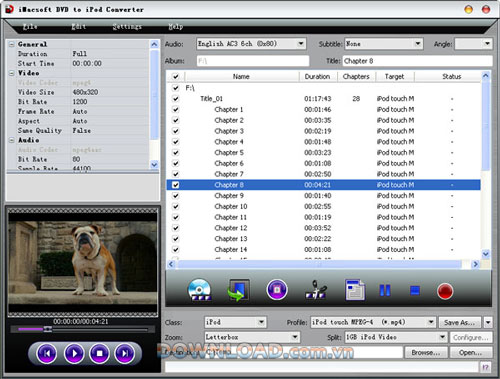Pause the conversion with blue pause icon
The image size is (500, 379).
(385, 290)
